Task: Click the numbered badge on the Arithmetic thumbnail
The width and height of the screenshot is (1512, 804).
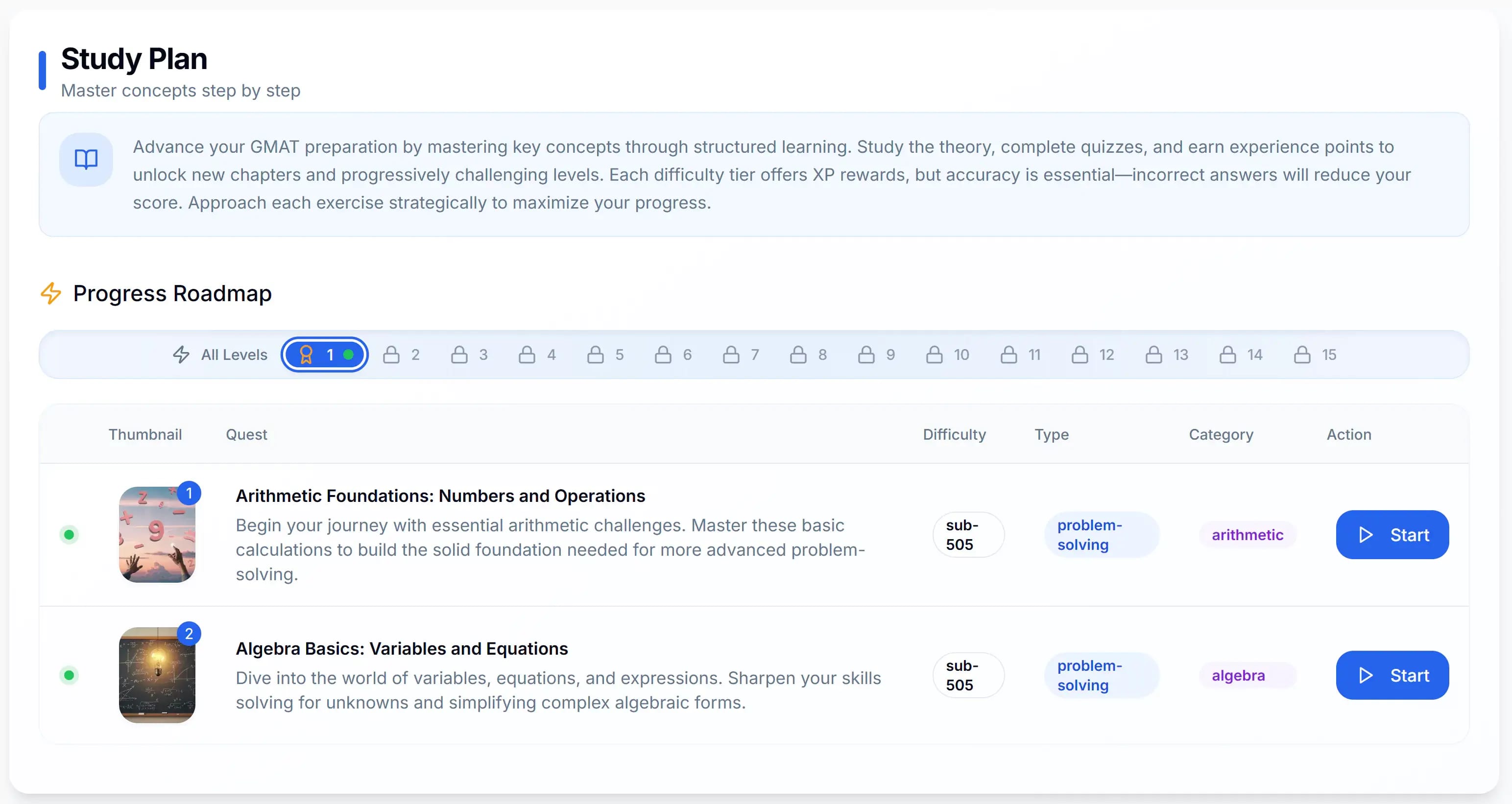Action: coord(189,494)
